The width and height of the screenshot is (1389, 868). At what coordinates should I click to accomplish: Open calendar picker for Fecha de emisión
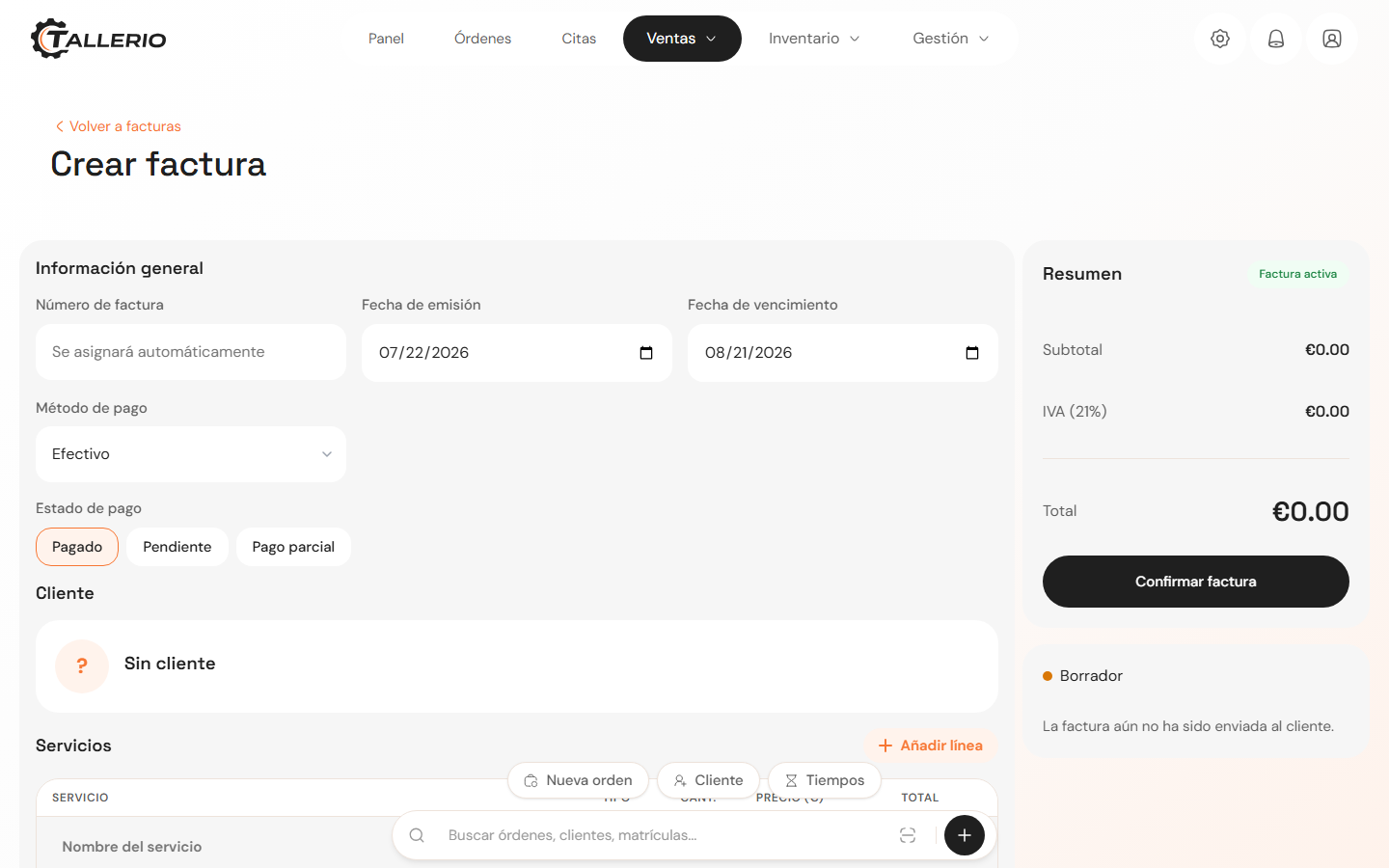(646, 353)
